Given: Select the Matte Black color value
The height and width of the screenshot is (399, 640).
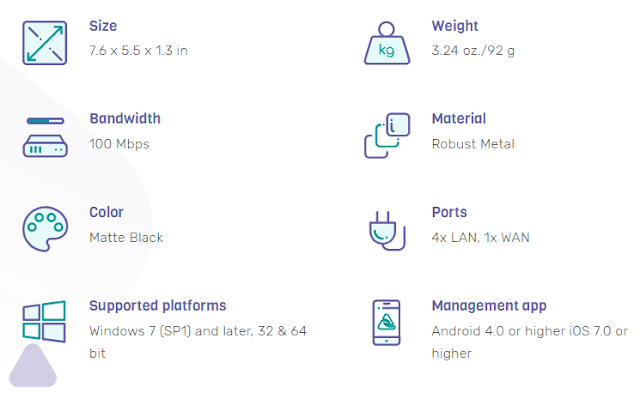Looking at the screenshot, I should point(126,237).
